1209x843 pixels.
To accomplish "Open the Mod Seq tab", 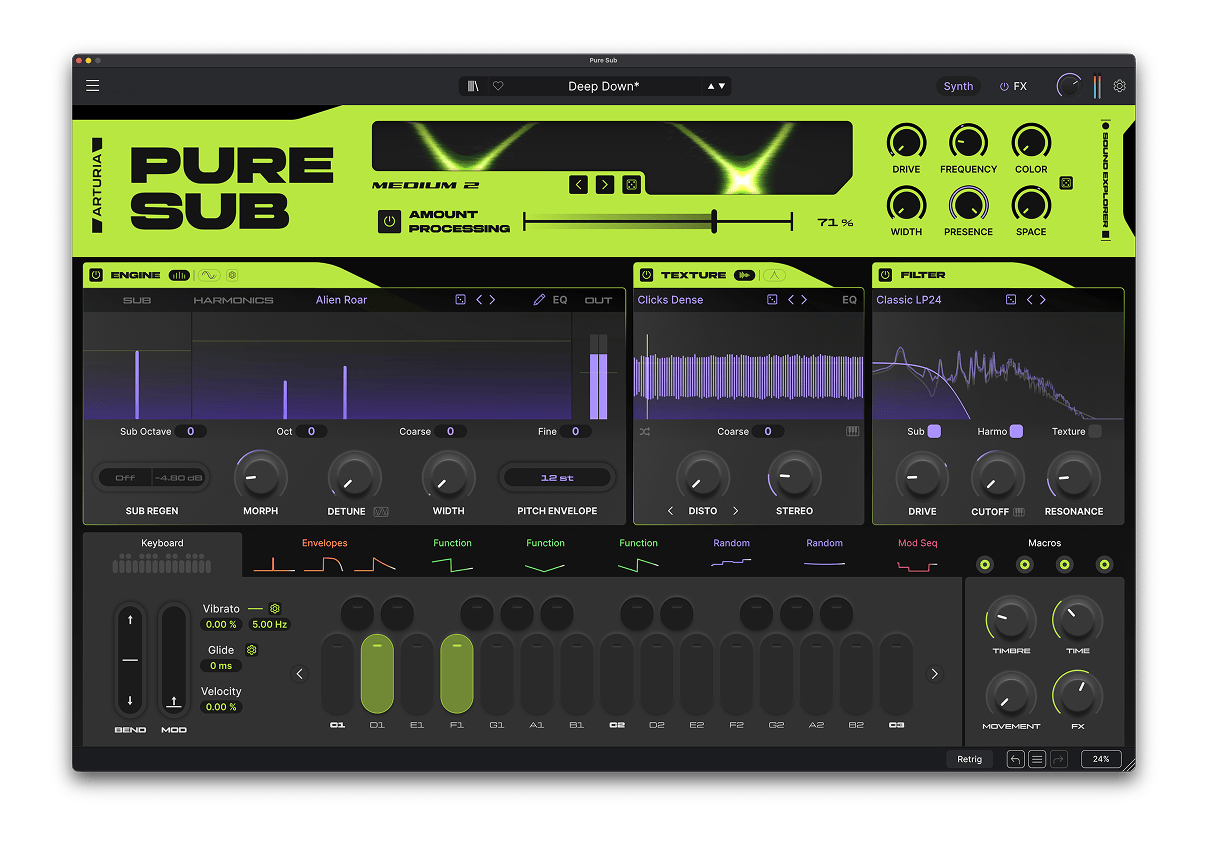I will tap(917, 555).
